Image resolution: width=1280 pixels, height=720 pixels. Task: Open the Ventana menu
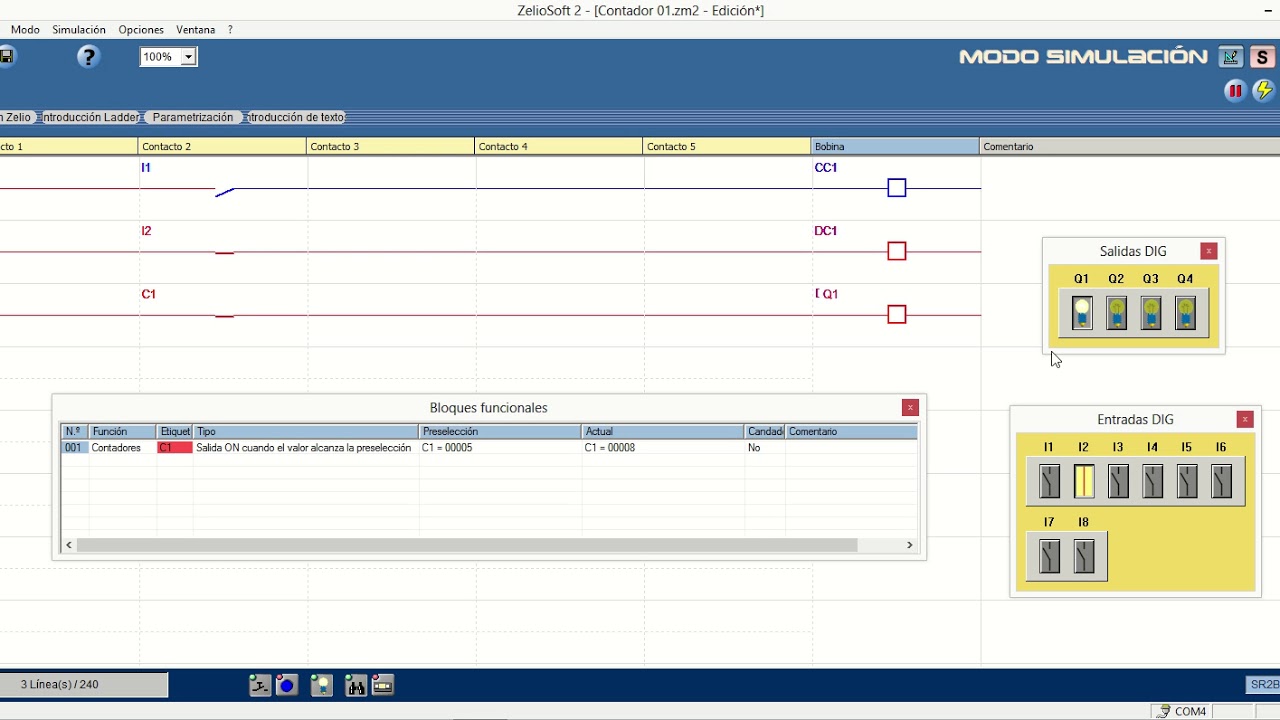click(x=195, y=30)
